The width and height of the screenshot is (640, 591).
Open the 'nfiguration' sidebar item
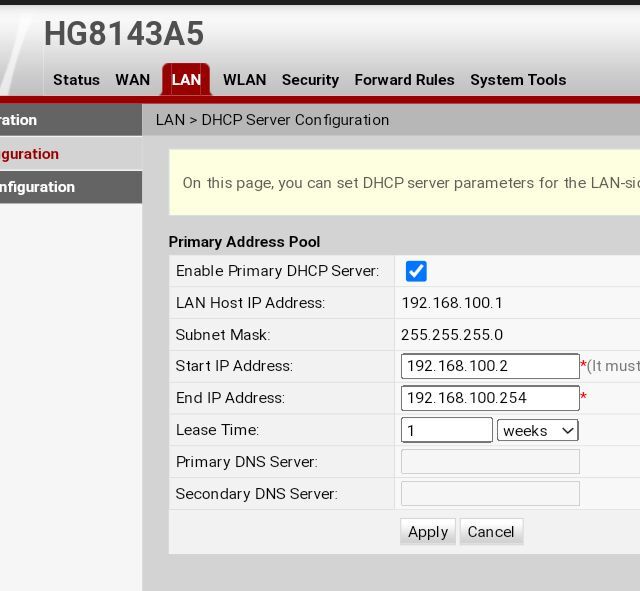click(x=71, y=187)
